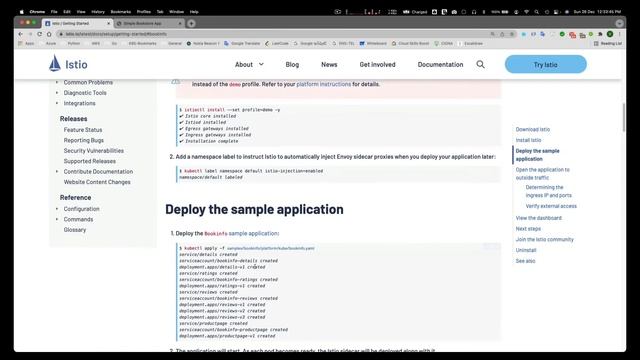The height and width of the screenshot is (360, 640).
Task: Reload the page with refresh icon
Action: [x=40, y=34]
